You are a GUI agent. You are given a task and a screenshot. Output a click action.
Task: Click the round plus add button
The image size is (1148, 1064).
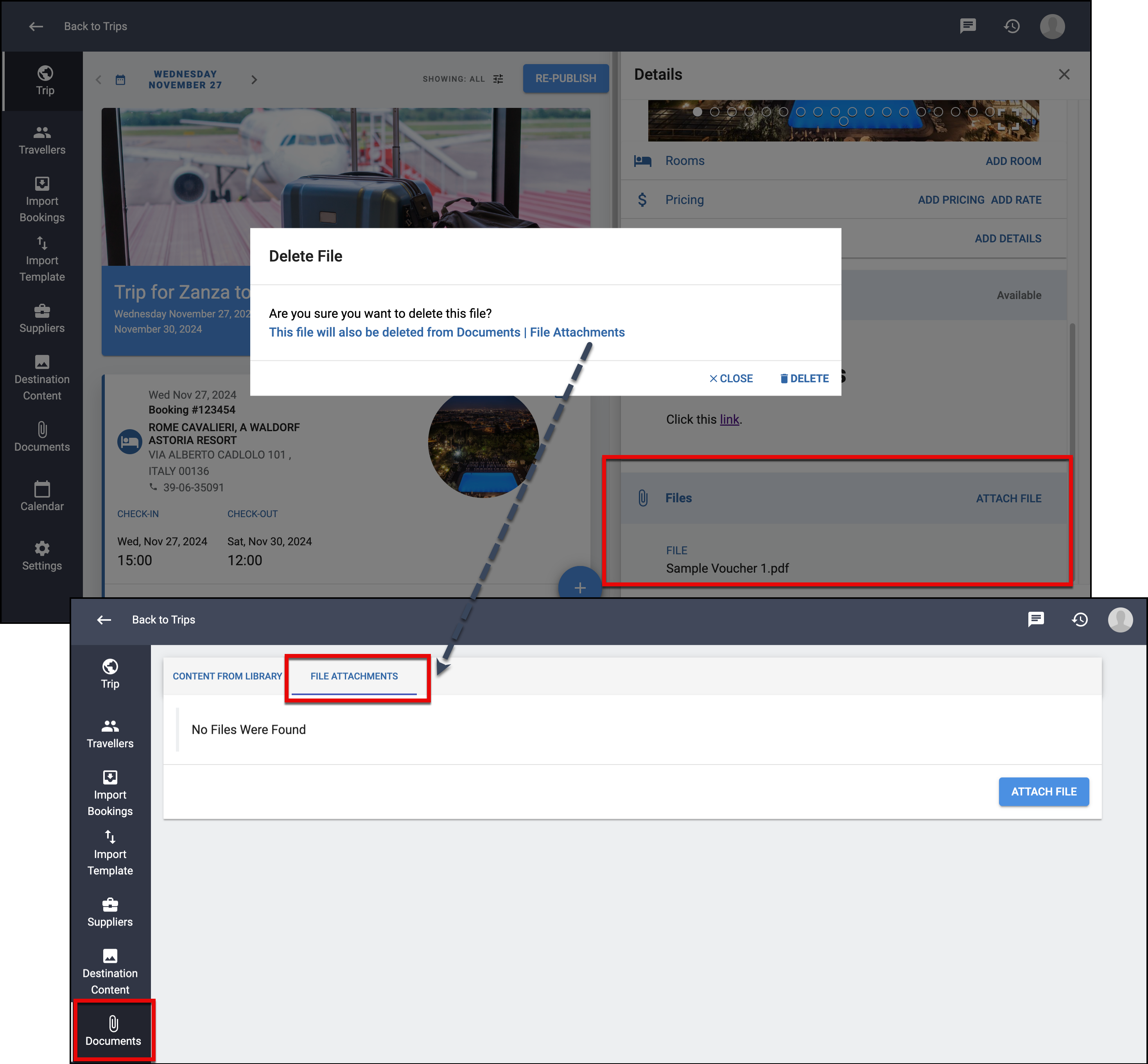tap(580, 587)
